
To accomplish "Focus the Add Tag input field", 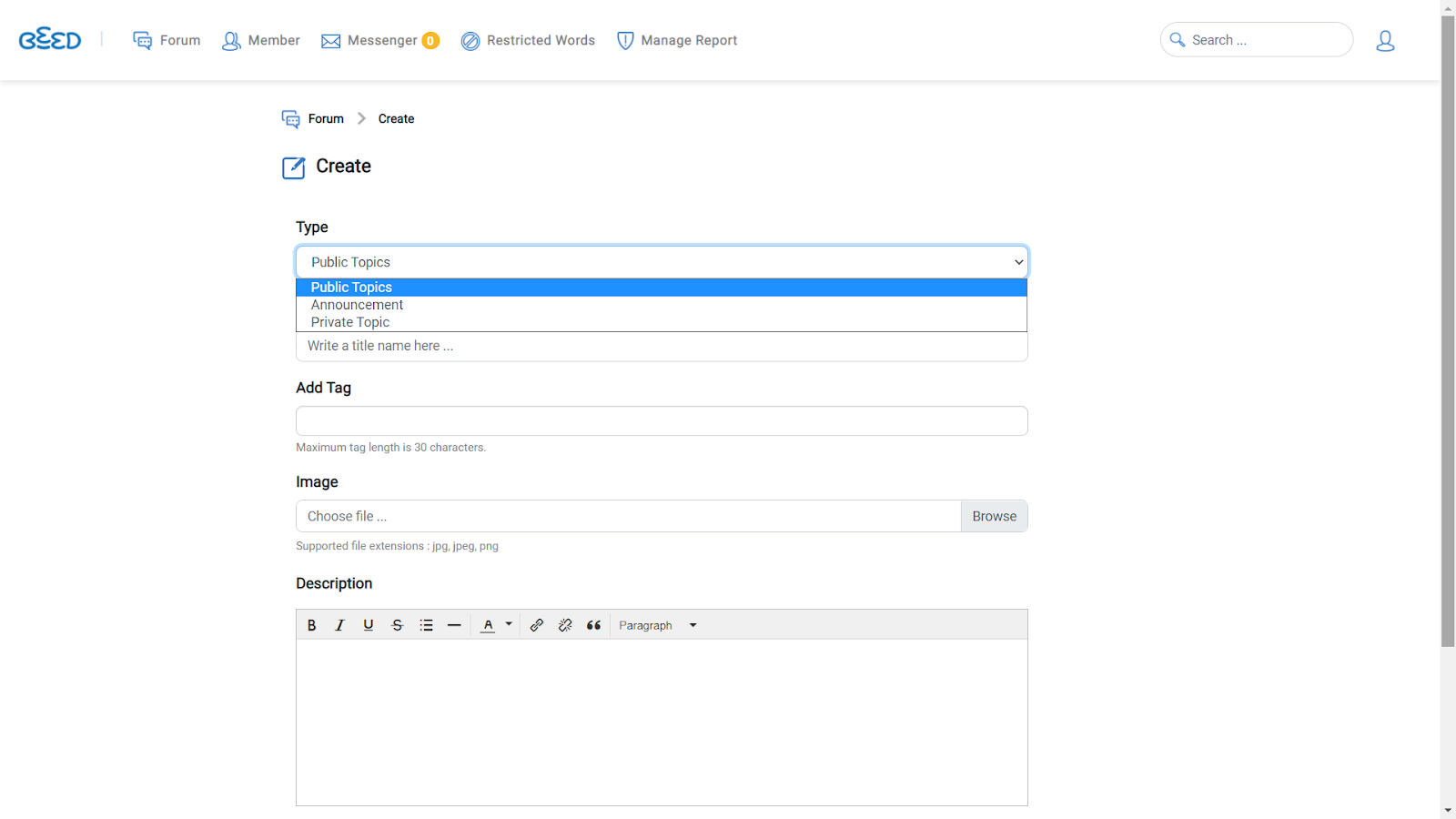I will pos(662,421).
